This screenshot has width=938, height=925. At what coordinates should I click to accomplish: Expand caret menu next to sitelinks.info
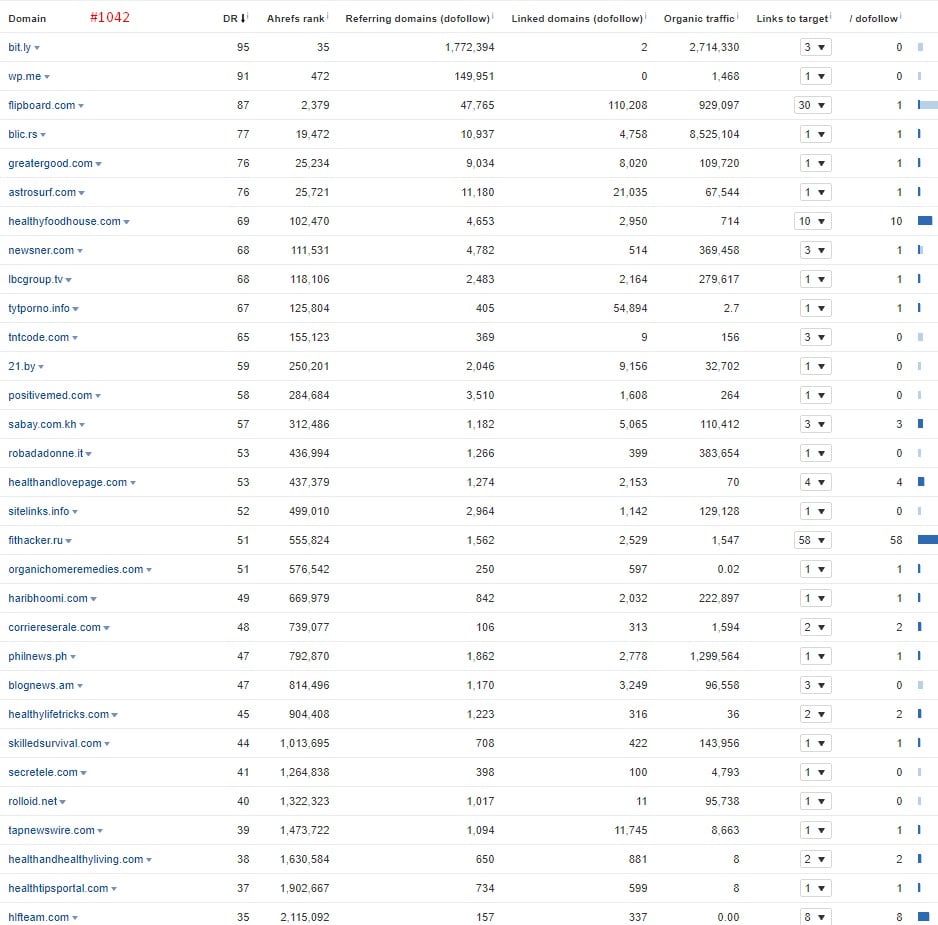coord(75,512)
